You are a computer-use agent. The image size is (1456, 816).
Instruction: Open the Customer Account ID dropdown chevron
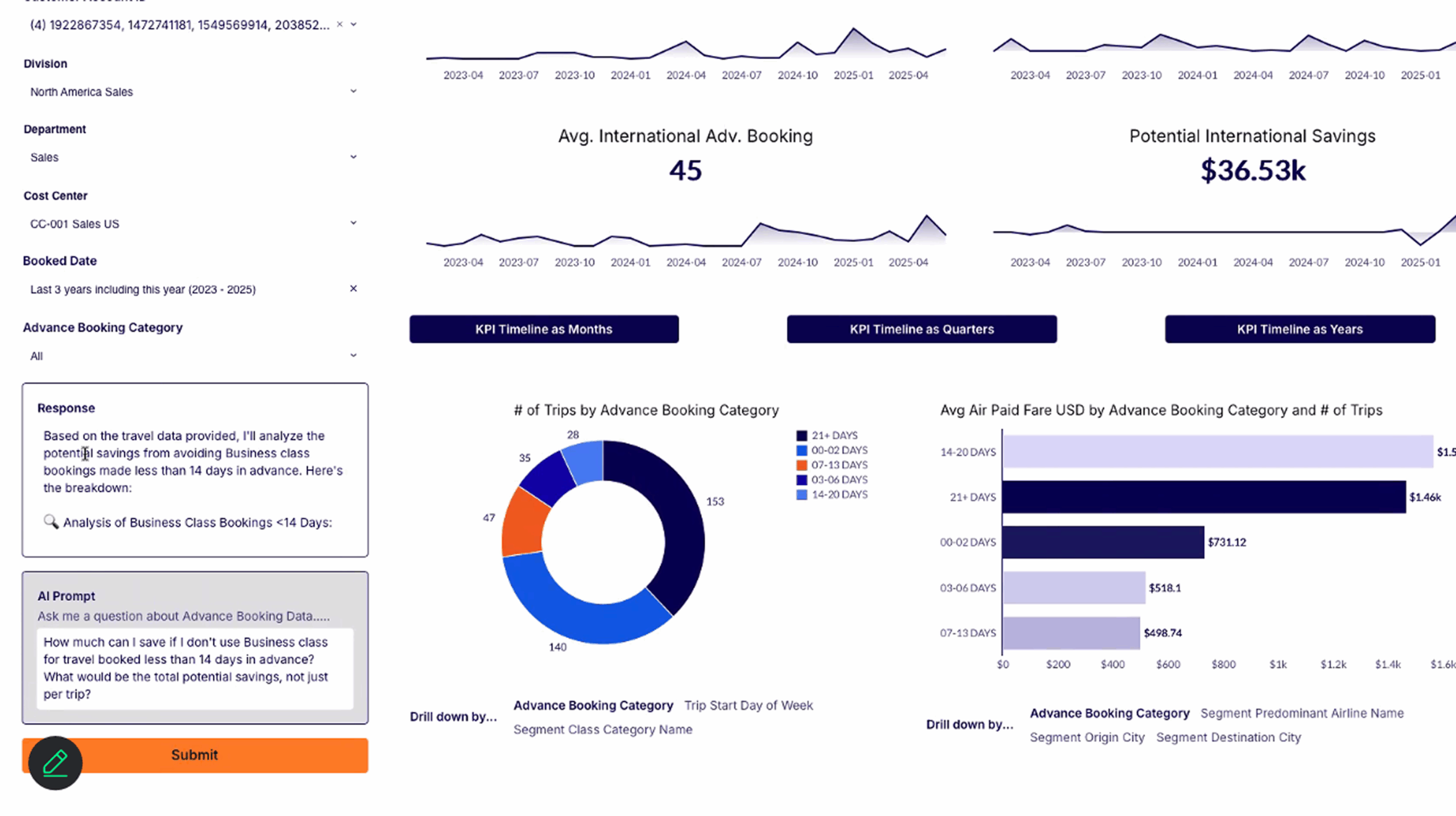(x=354, y=24)
